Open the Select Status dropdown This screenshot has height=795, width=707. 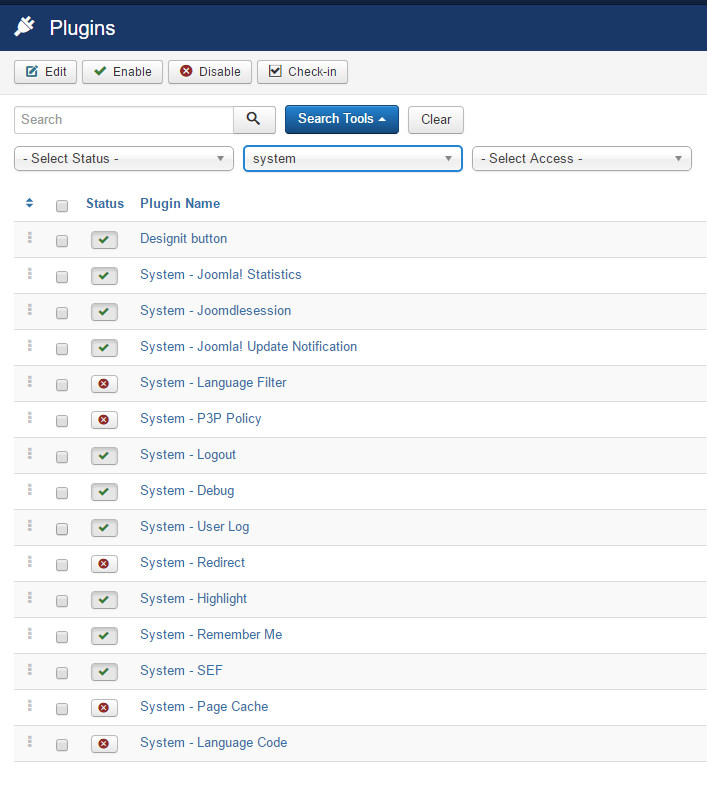click(x=124, y=159)
